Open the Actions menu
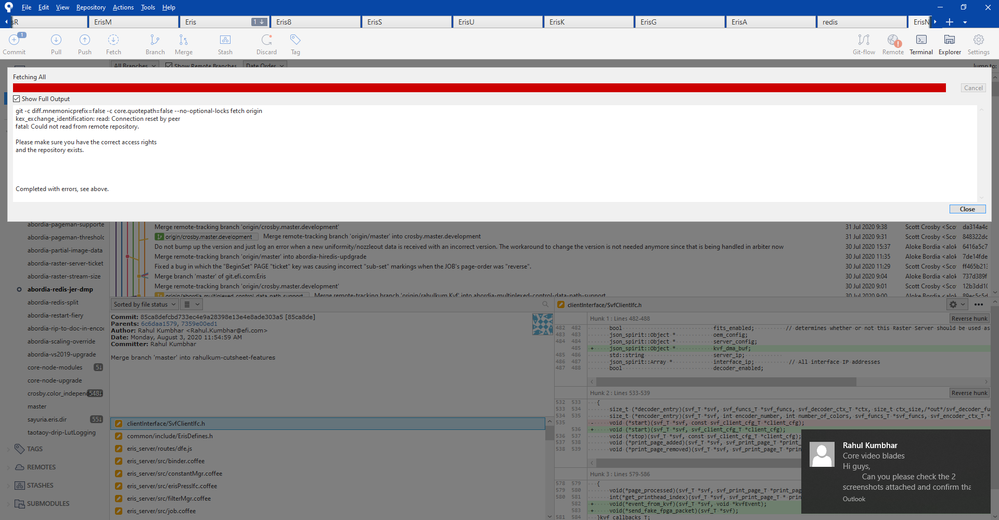Screen dimensions: 999x520 point(123,8)
